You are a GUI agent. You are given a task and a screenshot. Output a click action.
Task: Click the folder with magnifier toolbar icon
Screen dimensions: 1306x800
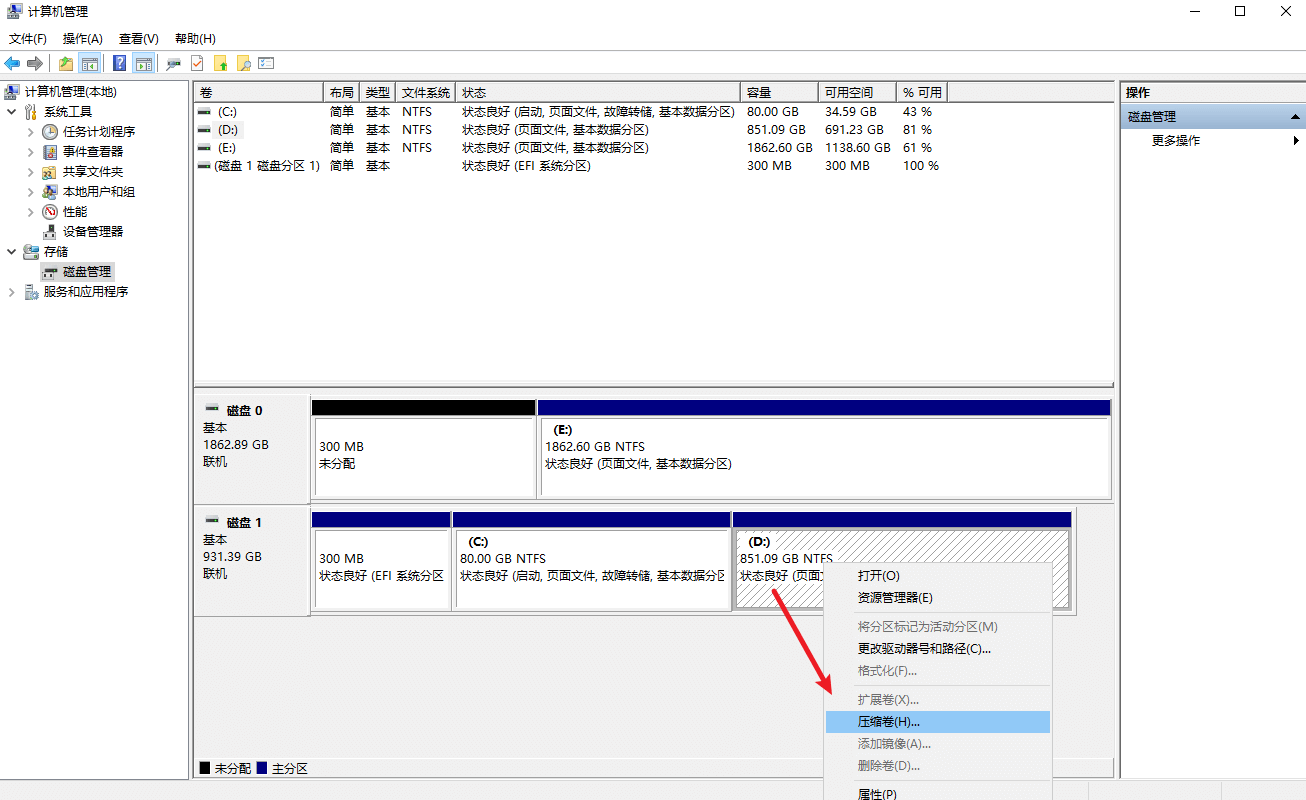point(243,64)
